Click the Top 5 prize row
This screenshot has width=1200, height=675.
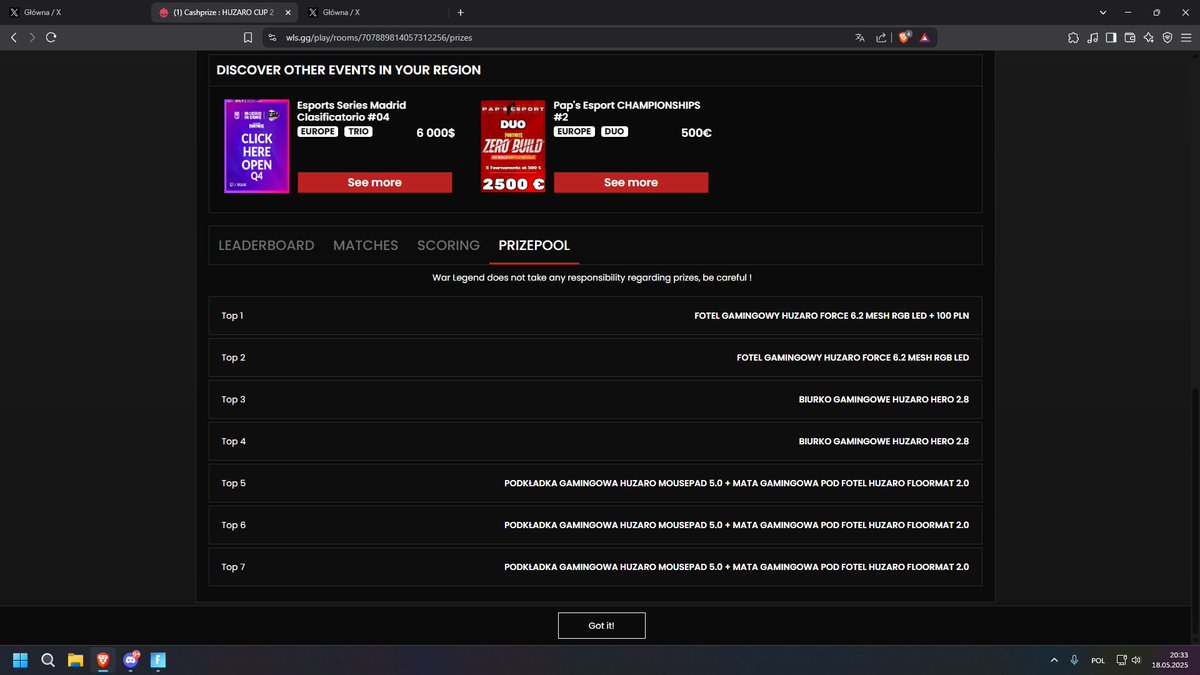595,483
